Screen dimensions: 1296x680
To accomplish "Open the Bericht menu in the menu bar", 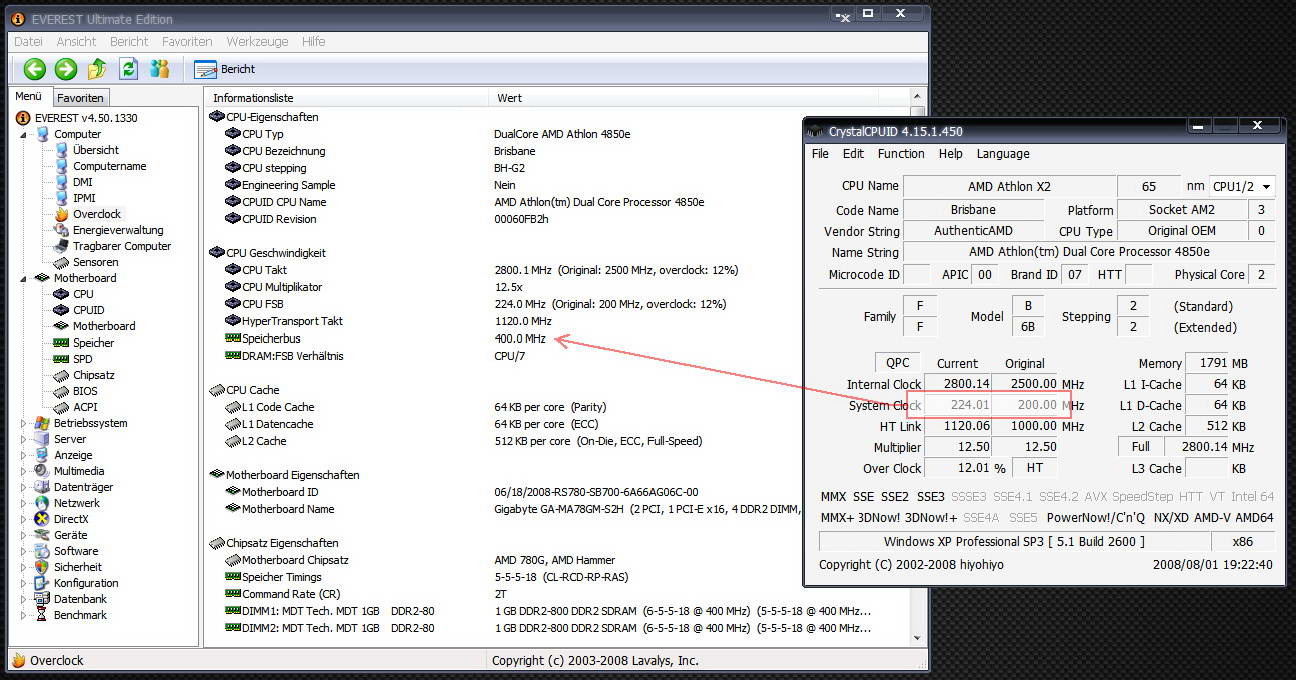I will click(x=129, y=41).
